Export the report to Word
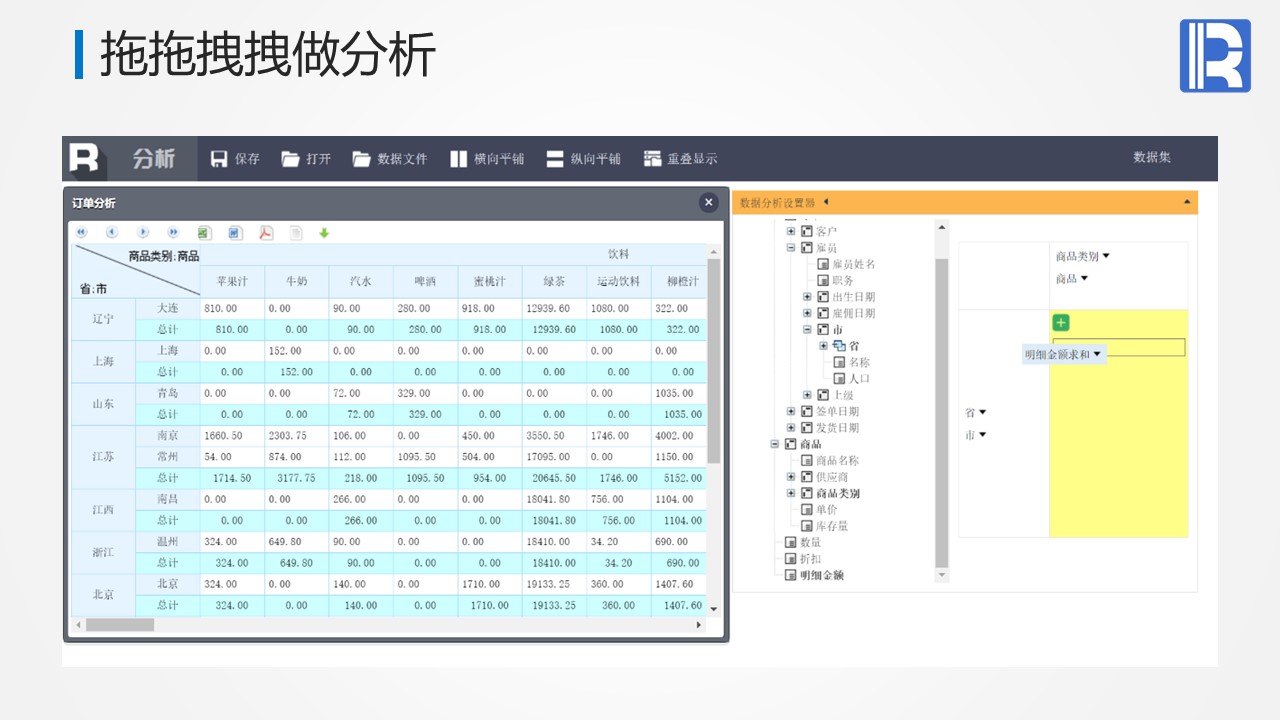Viewport: 1280px width, 720px height. click(235, 233)
